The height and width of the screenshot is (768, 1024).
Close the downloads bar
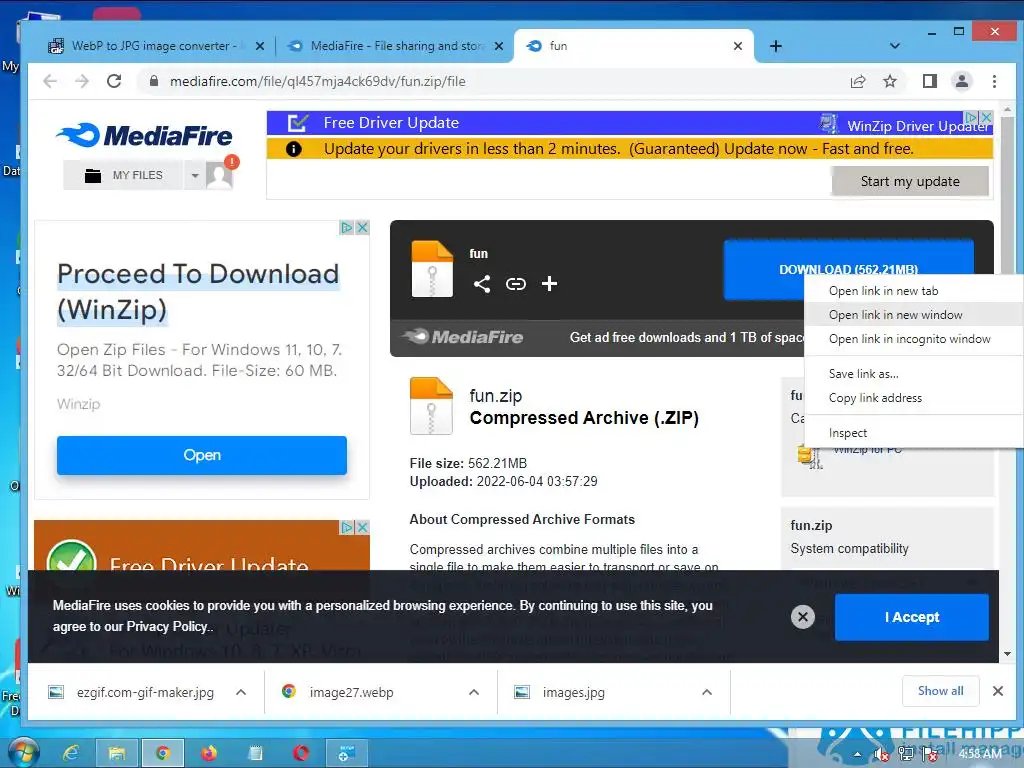(997, 691)
